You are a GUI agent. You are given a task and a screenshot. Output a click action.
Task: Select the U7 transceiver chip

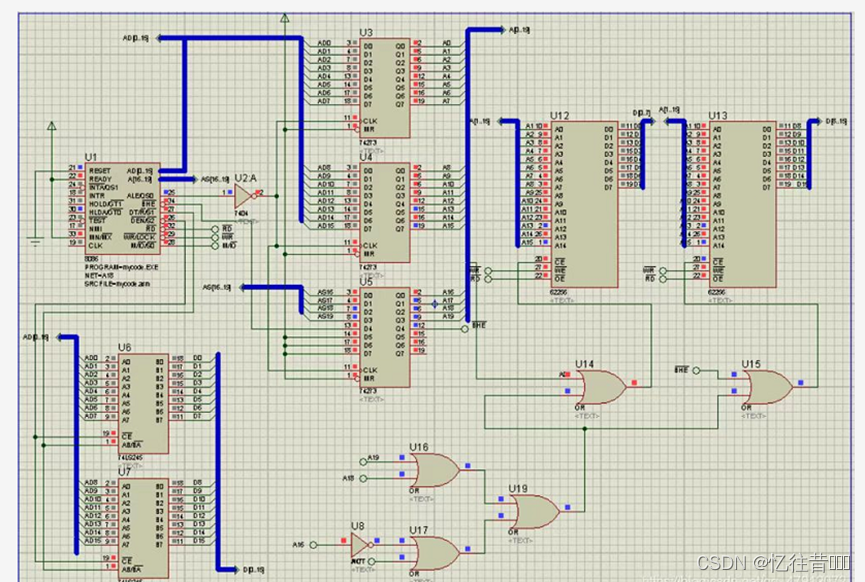click(143, 528)
